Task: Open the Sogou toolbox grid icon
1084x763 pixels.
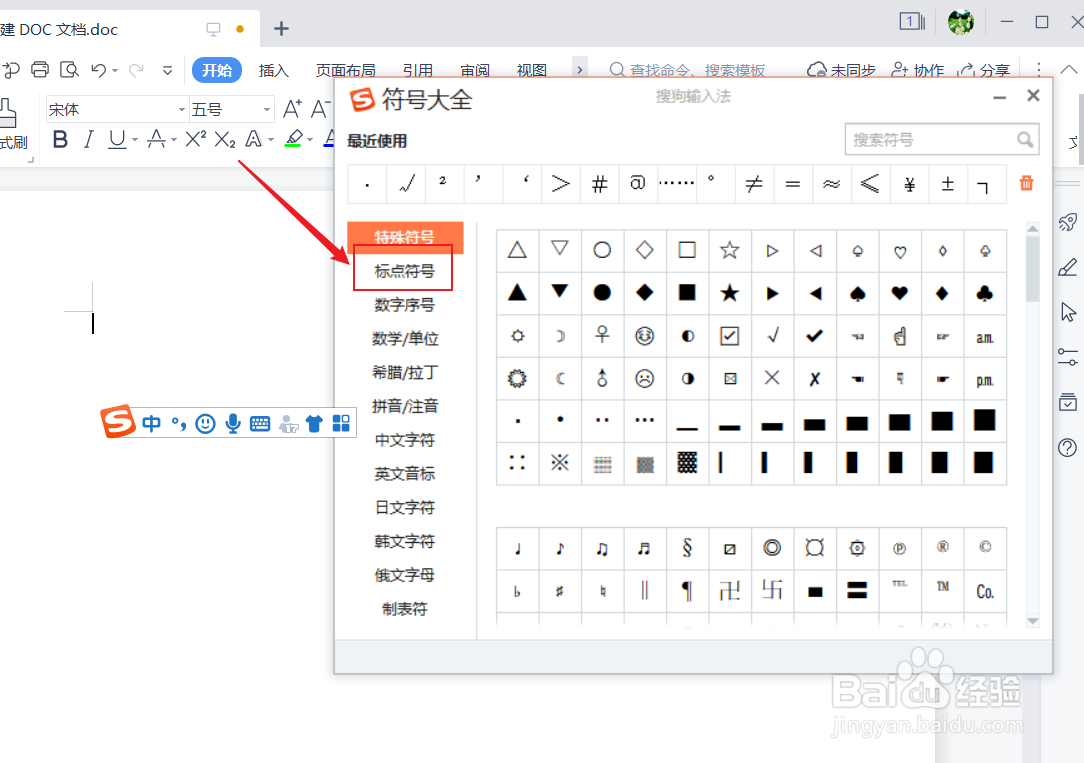Action: (x=340, y=423)
